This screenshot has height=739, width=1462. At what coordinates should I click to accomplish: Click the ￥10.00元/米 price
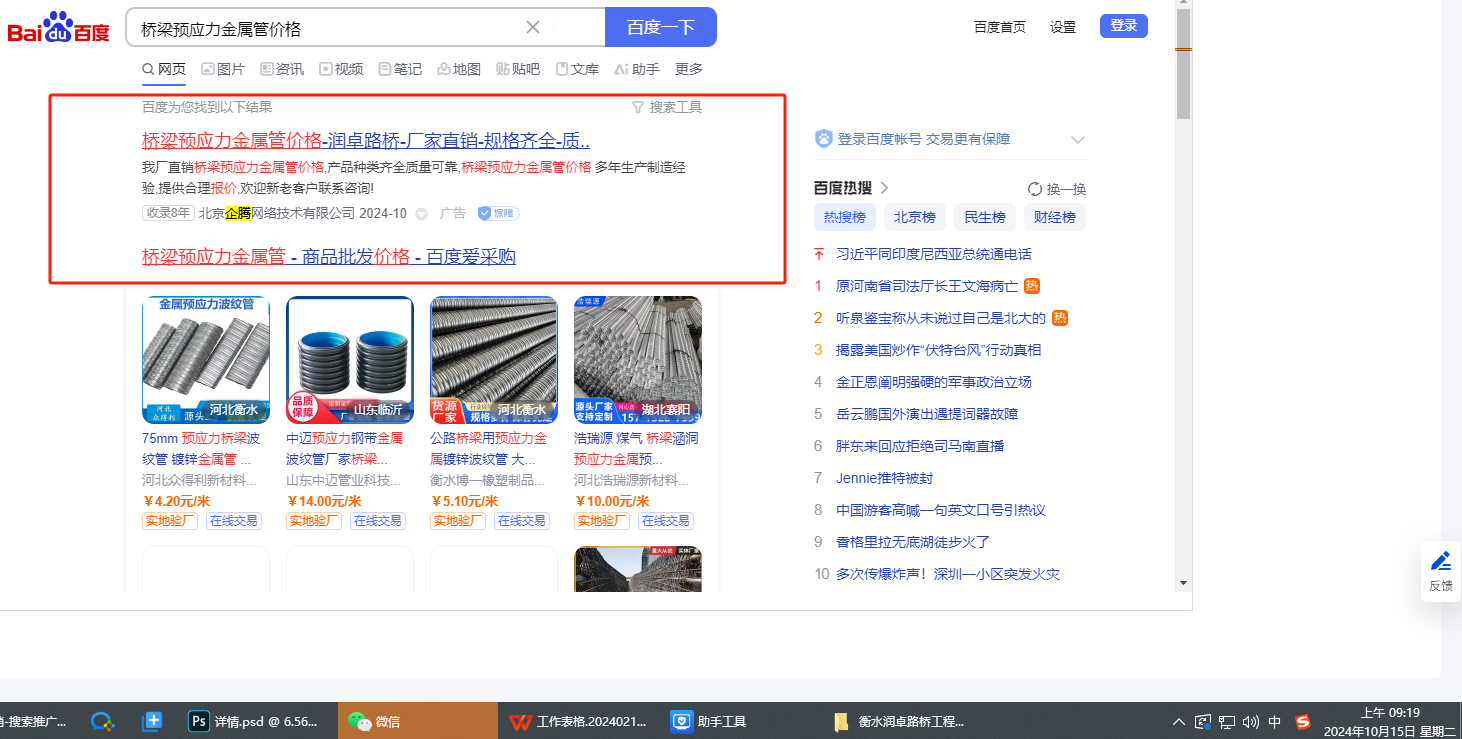612,501
